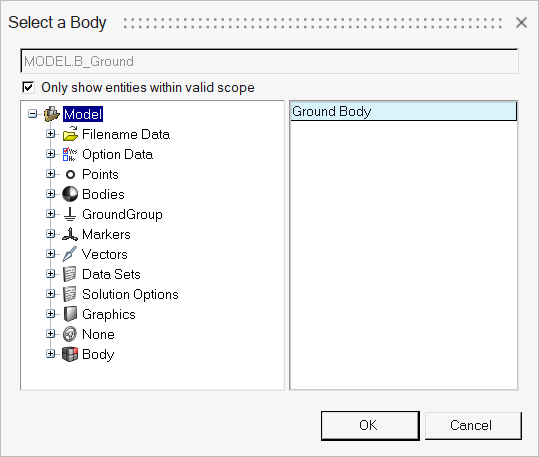Expand the Solution Options node

[x=51, y=294]
